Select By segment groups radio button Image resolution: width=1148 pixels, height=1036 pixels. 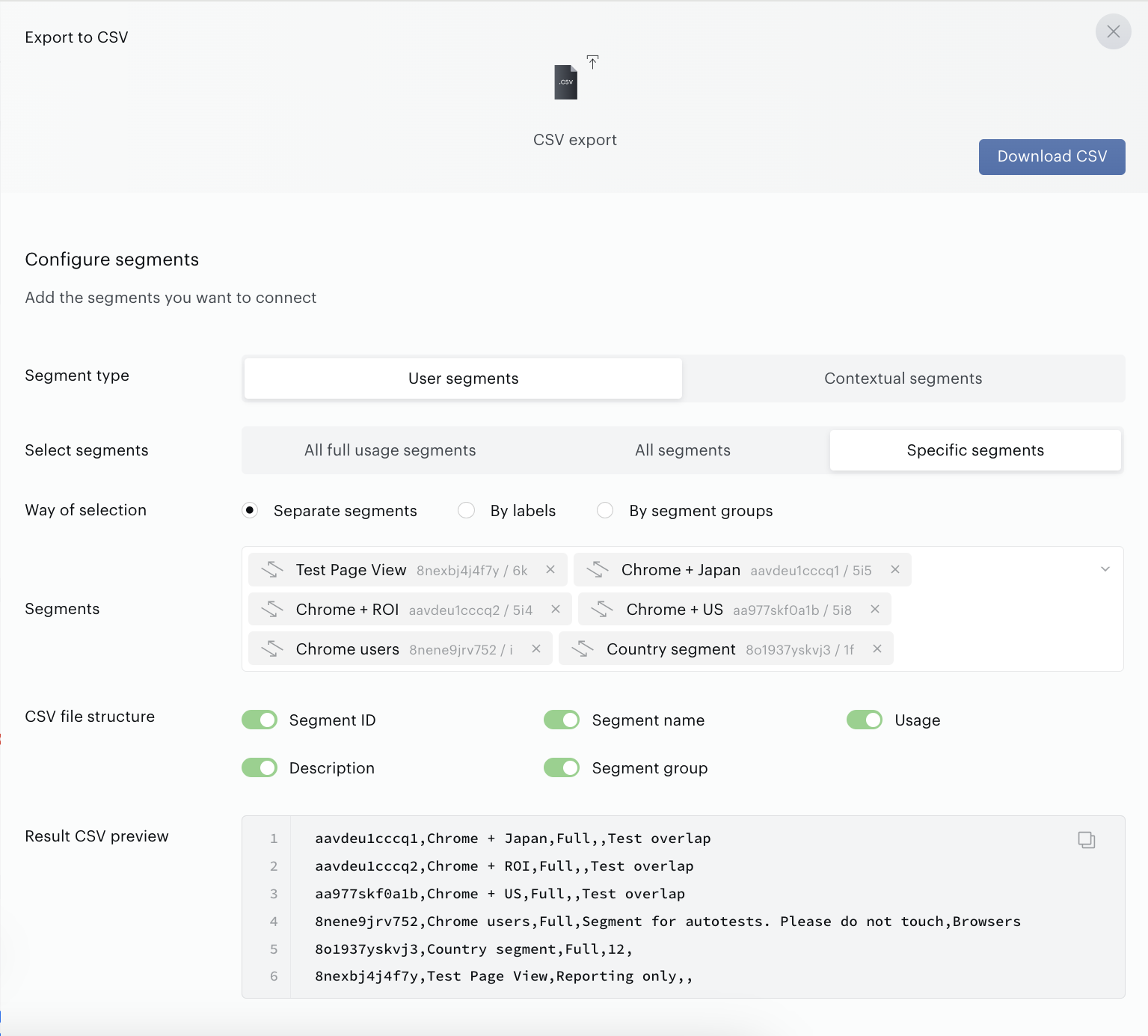(605, 510)
